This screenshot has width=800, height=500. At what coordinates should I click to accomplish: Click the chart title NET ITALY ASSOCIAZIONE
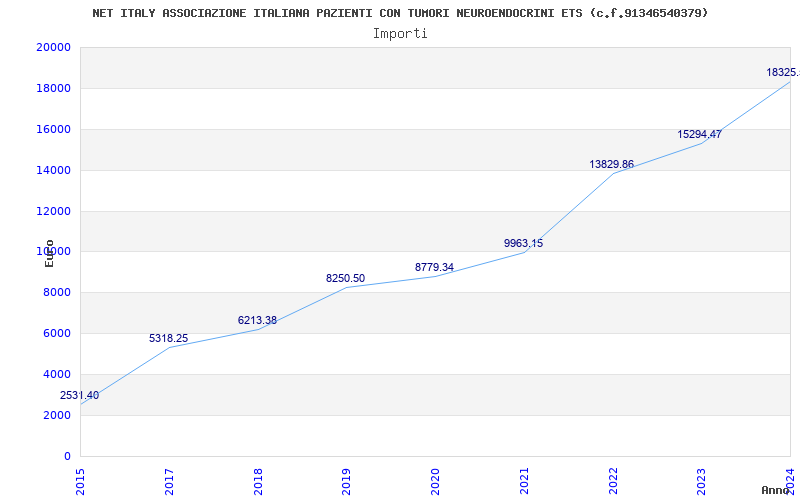pos(400,13)
